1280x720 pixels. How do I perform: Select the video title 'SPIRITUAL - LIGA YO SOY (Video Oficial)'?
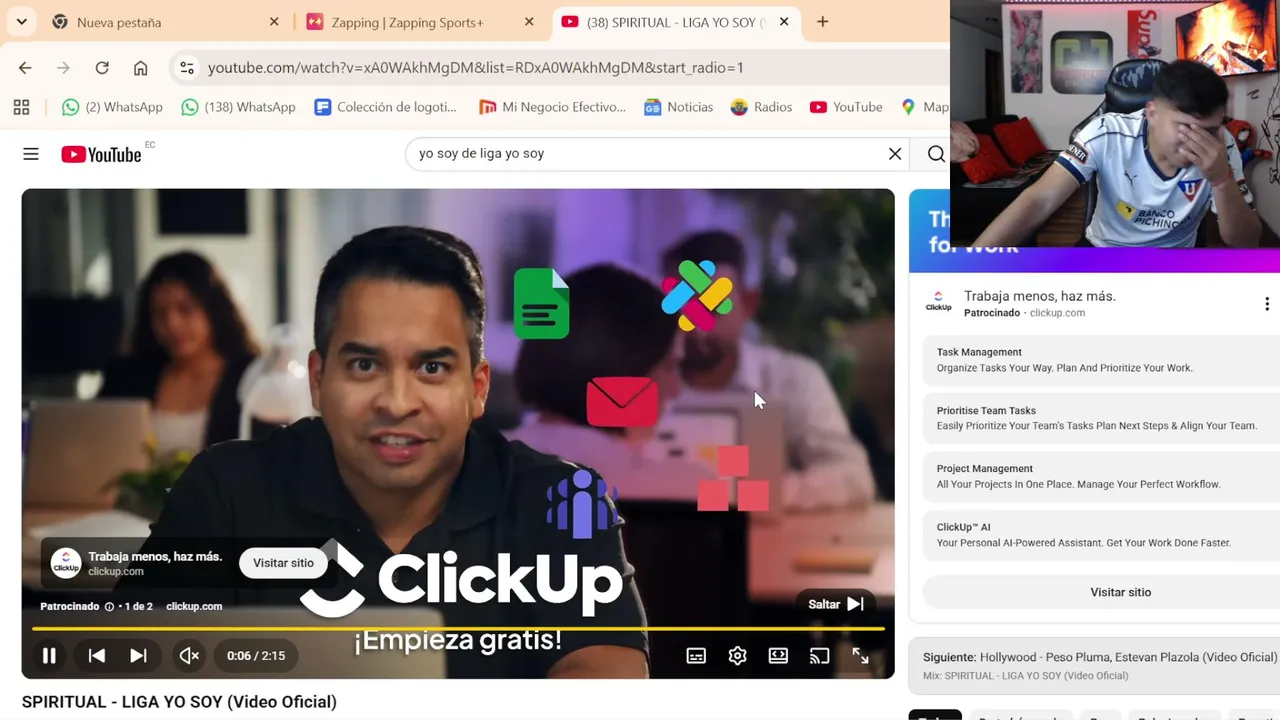[x=179, y=702]
